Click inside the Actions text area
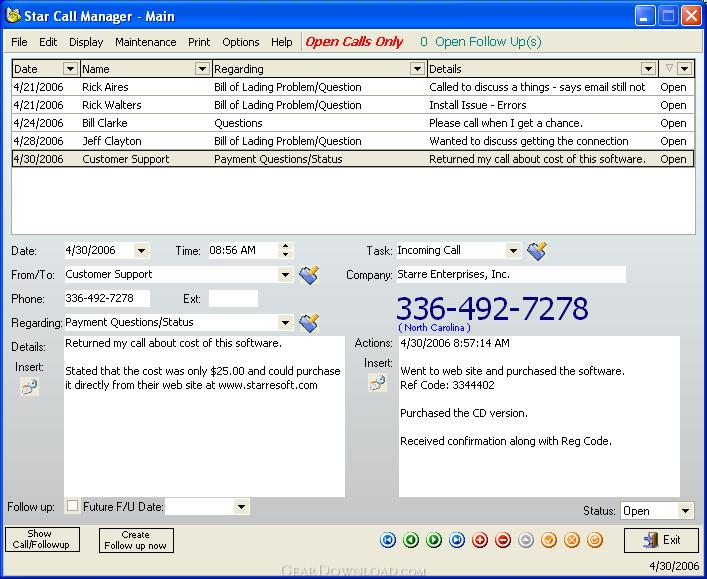The width and height of the screenshot is (707, 579). pyautogui.click(x=539, y=416)
